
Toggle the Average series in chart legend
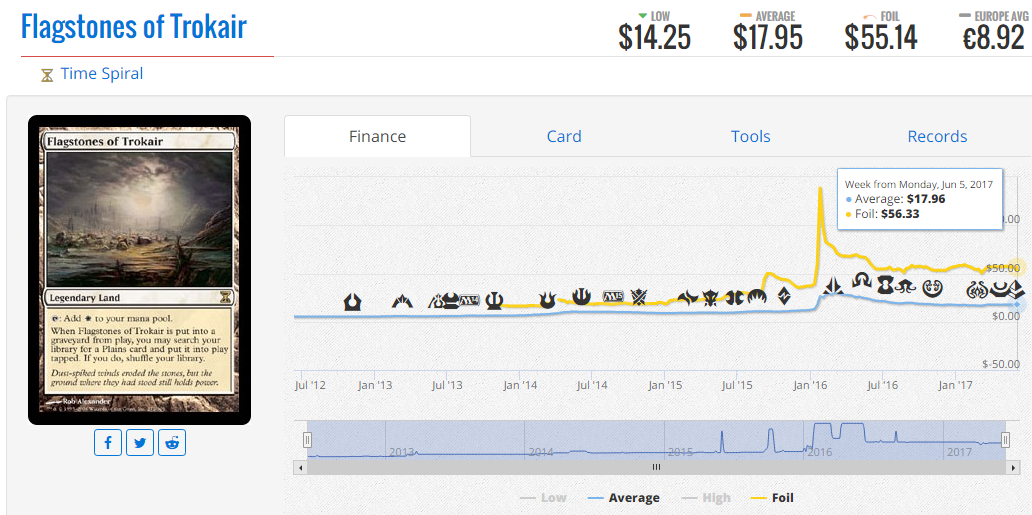click(622, 498)
